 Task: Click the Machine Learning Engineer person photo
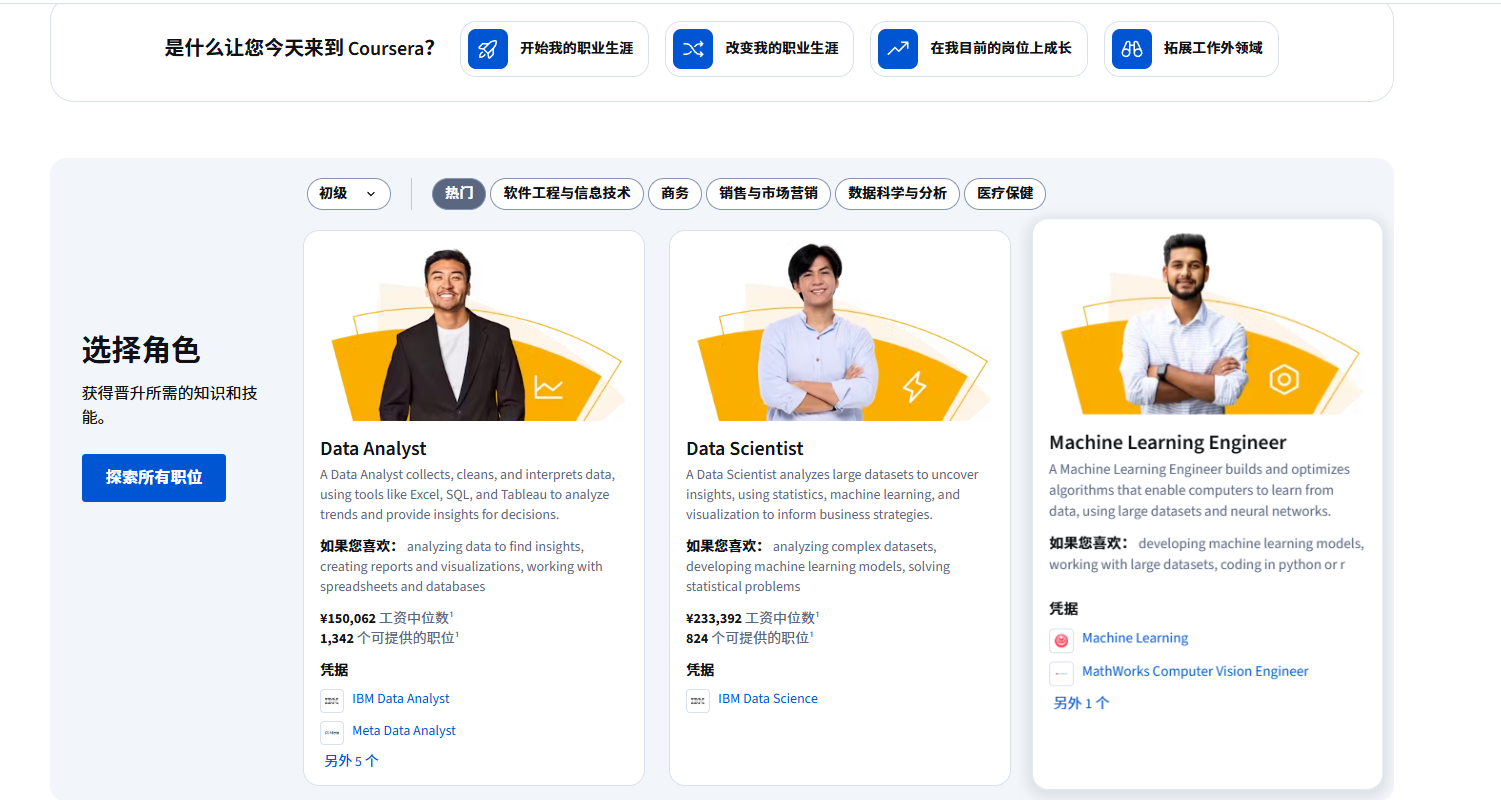click(1184, 324)
